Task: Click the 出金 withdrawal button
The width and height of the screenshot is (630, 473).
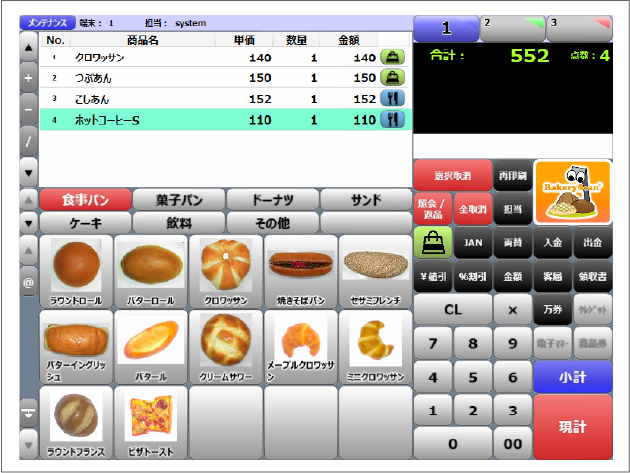Action: pos(593,242)
